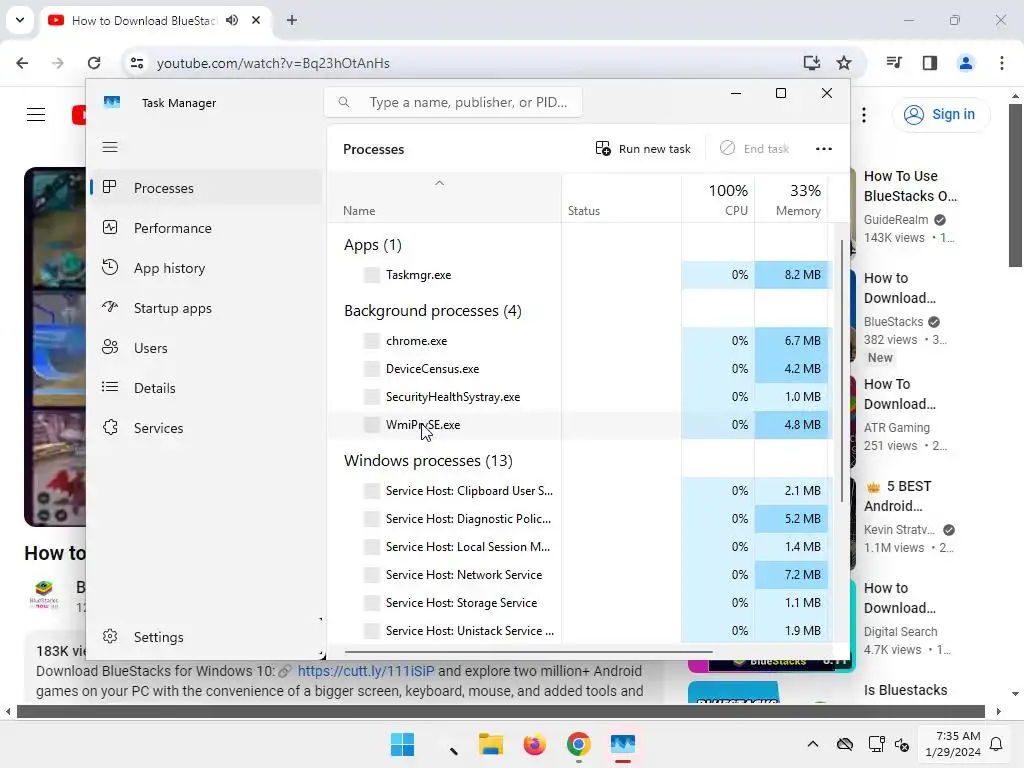Click End task button
This screenshot has width=1024, height=768.
(x=754, y=149)
